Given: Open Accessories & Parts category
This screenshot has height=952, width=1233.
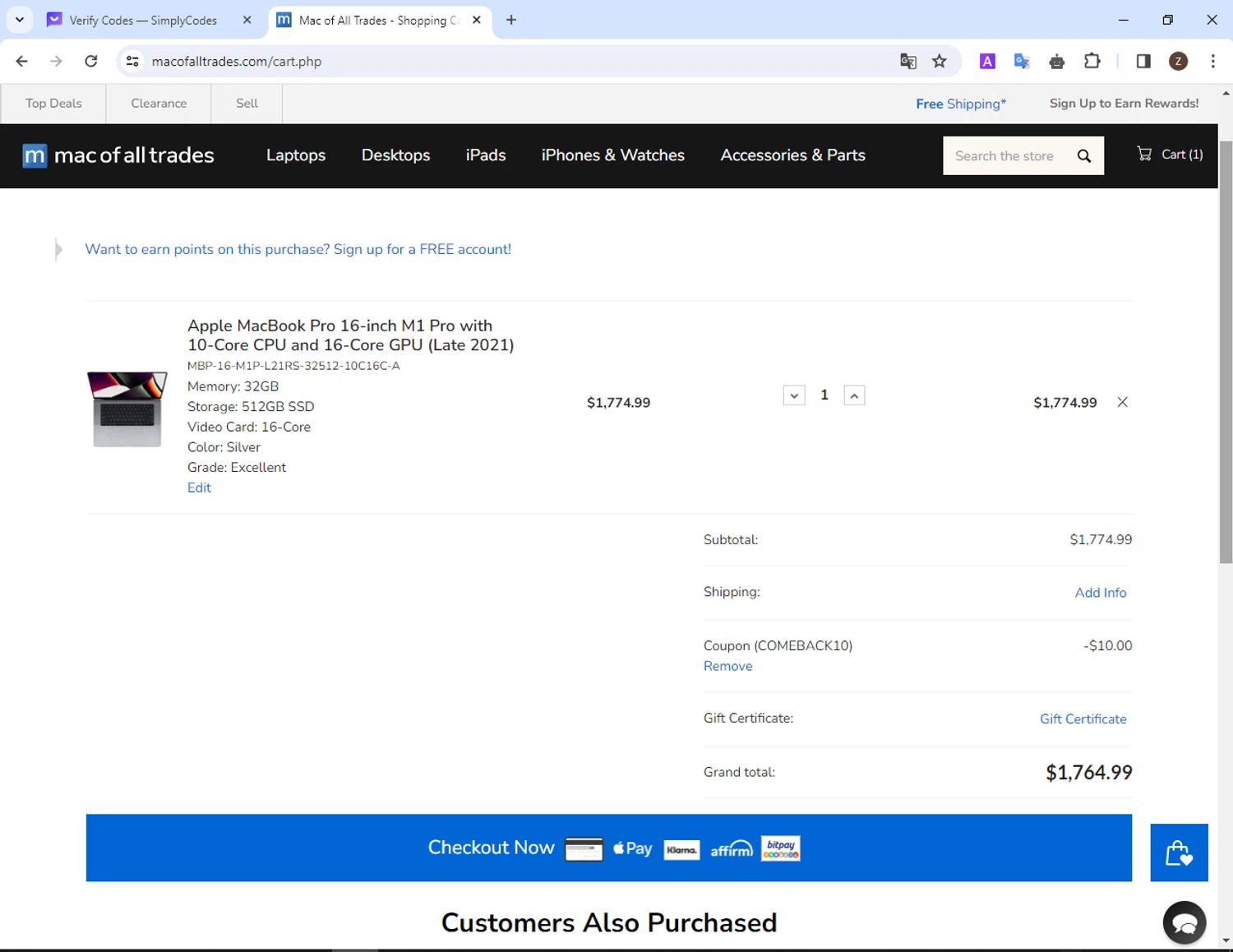Looking at the screenshot, I should tap(792, 155).
